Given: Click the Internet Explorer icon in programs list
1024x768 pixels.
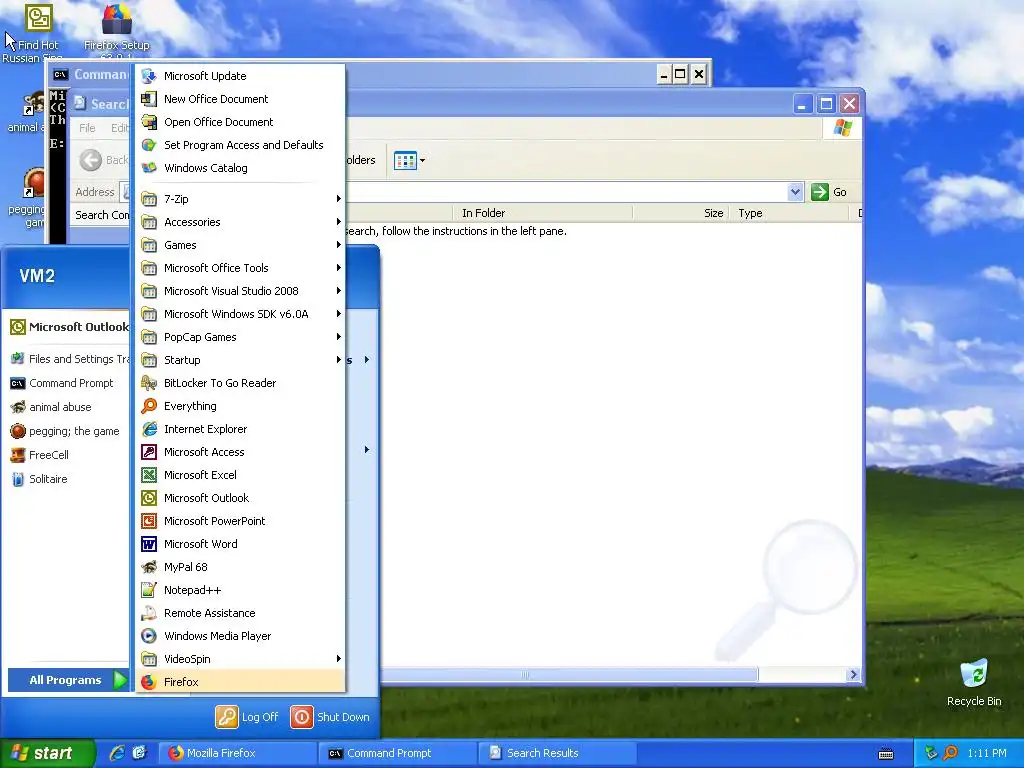Looking at the screenshot, I should coord(149,428).
